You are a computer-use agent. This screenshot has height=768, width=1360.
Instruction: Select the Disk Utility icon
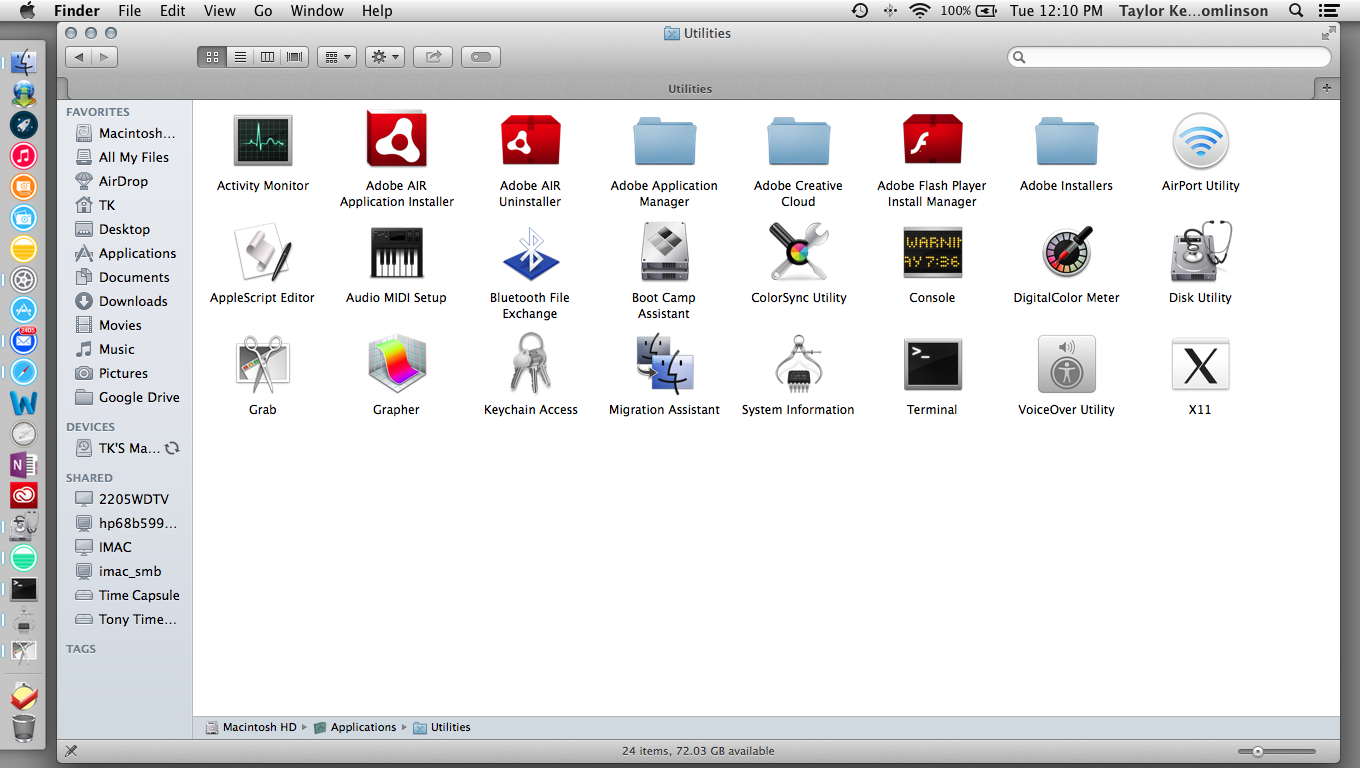[x=1200, y=253]
